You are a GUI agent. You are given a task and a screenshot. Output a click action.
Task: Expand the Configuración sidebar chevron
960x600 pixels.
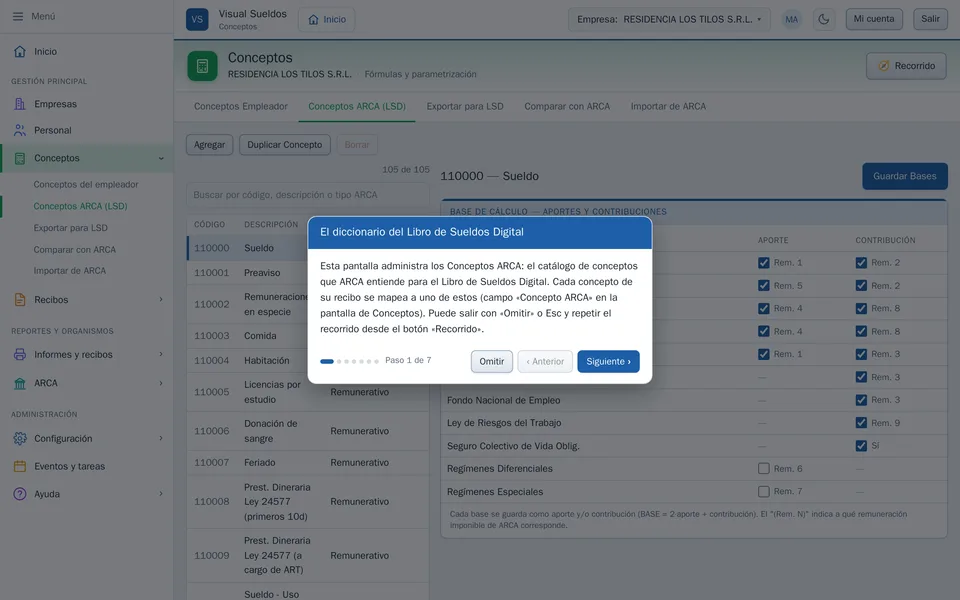click(161, 438)
